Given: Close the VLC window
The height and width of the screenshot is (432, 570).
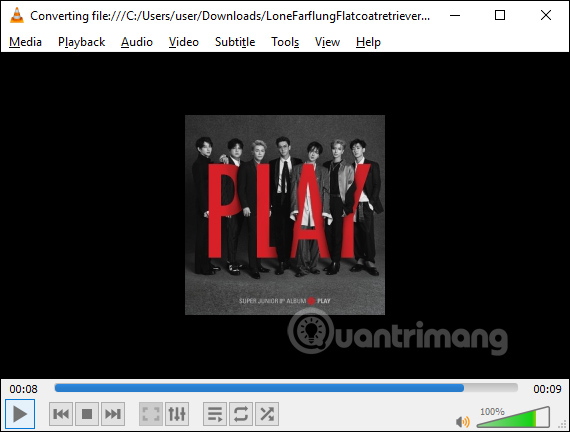Looking at the screenshot, I should (x=546, y=15).
